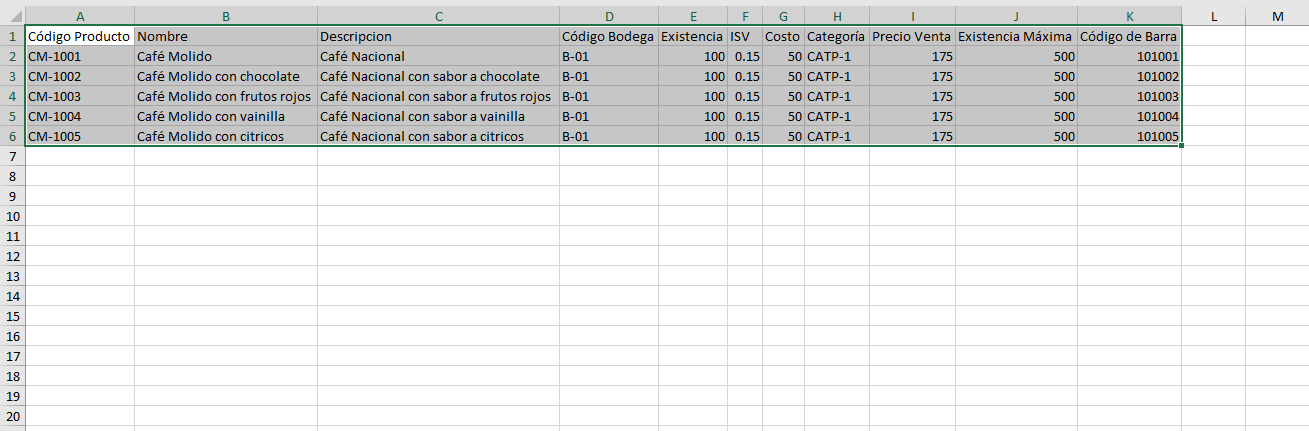
Task: Click cell 'Café Molido con citricos'
Action: (226, 136)
